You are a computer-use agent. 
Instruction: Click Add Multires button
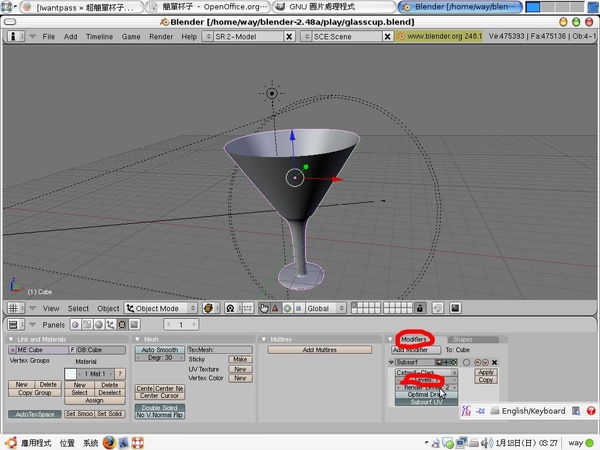point(320,350)
